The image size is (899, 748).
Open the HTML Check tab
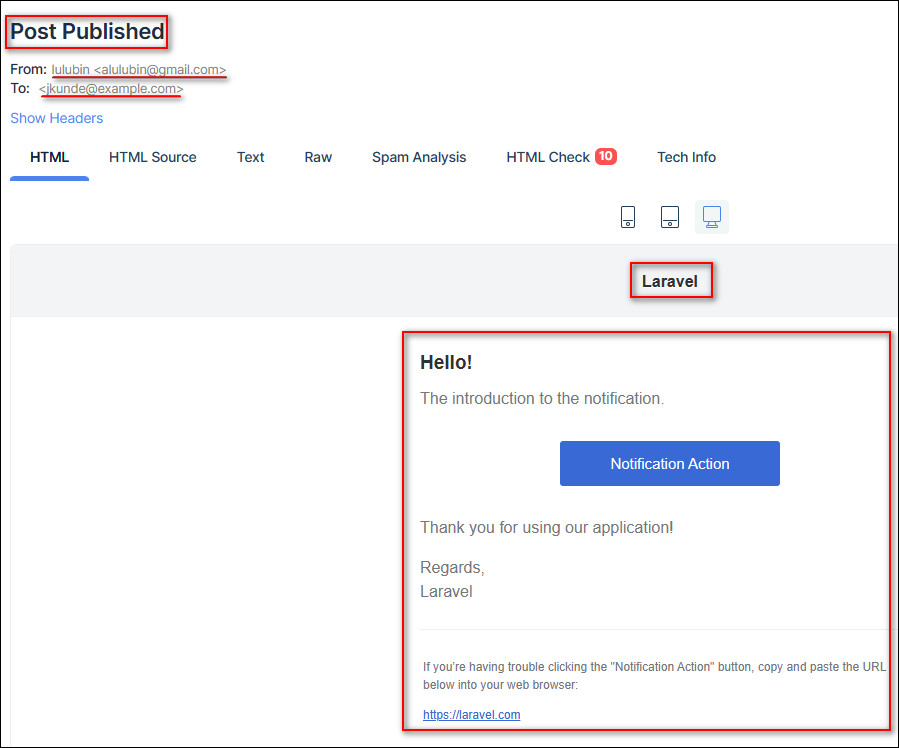point(548,157)
